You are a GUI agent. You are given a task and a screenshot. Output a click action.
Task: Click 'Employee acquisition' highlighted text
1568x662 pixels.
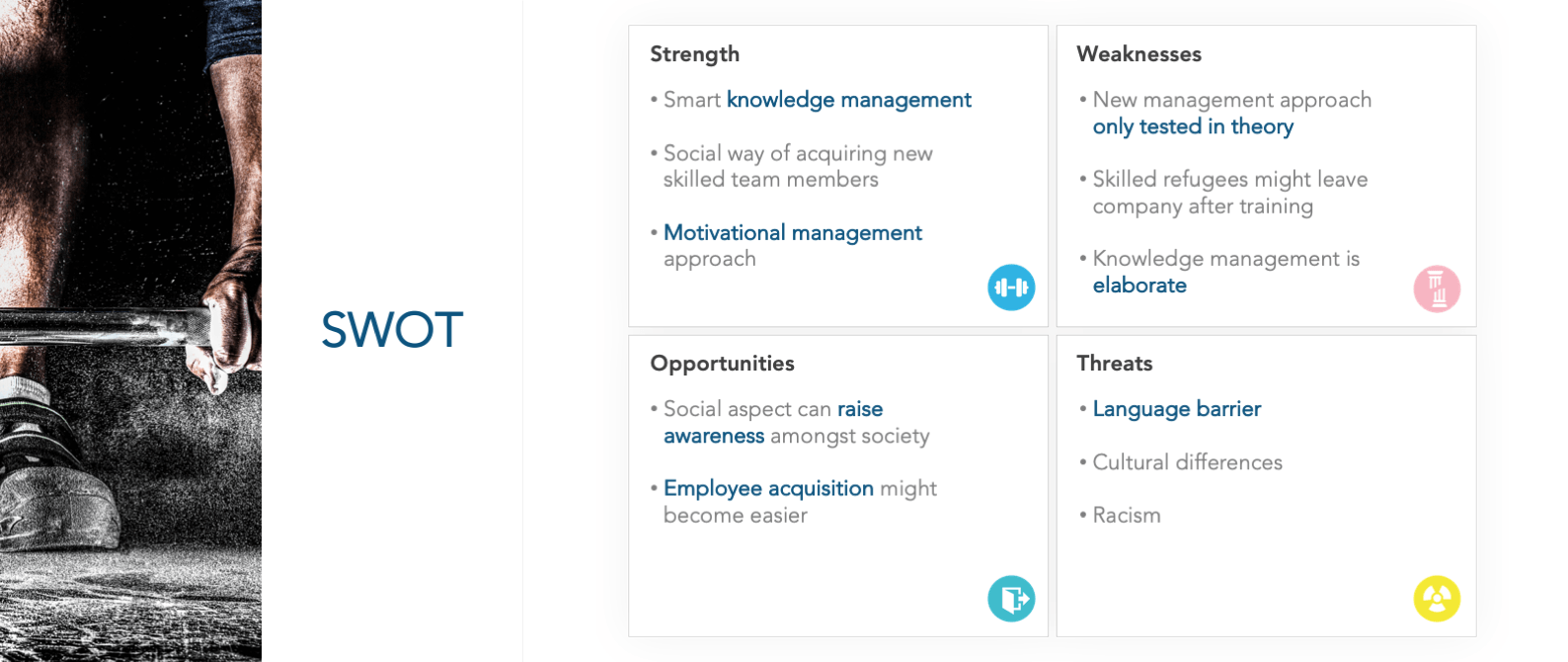click(768, 489)
